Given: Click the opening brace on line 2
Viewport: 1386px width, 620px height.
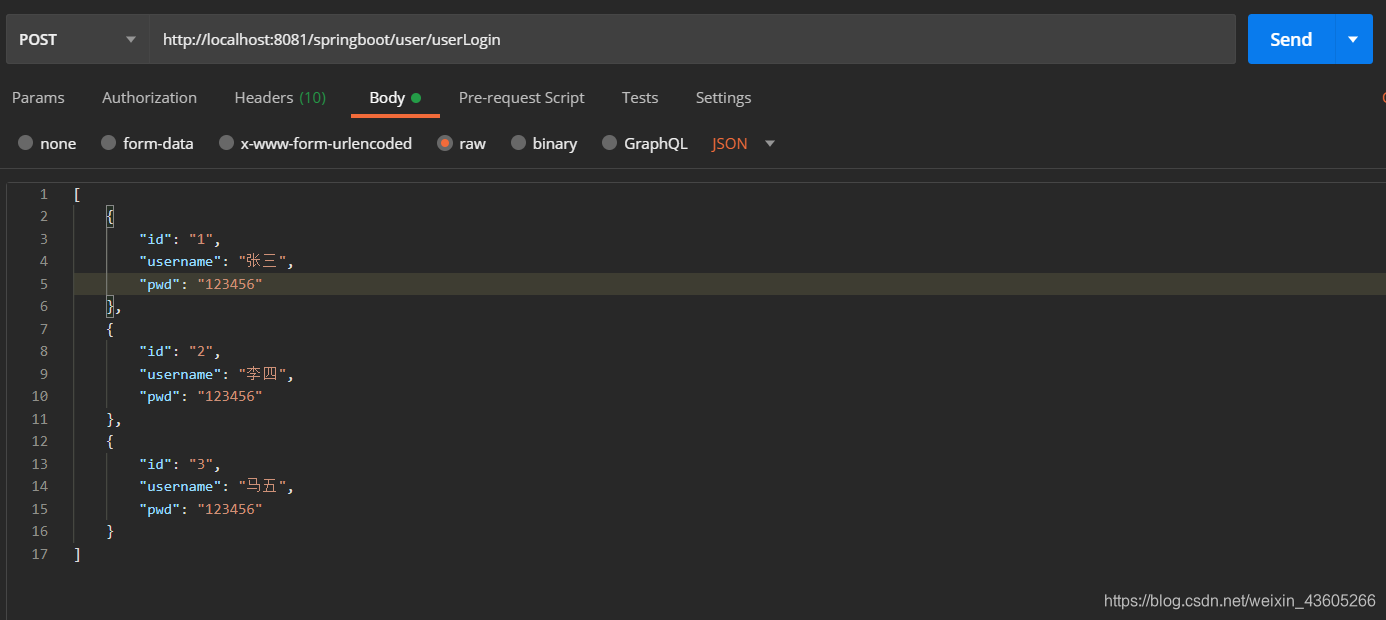Looking at the screenshot, I should tap(110, 216).
